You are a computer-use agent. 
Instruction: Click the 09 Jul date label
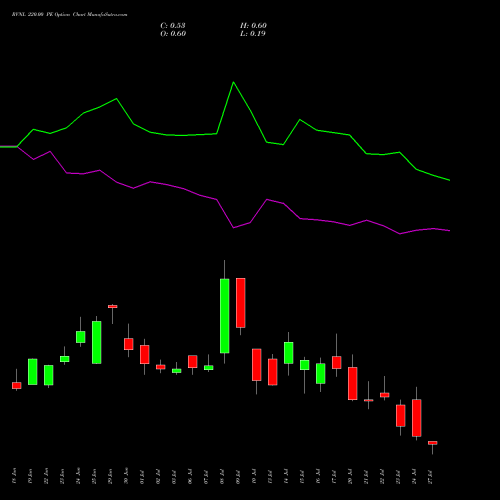pos(238,476)
